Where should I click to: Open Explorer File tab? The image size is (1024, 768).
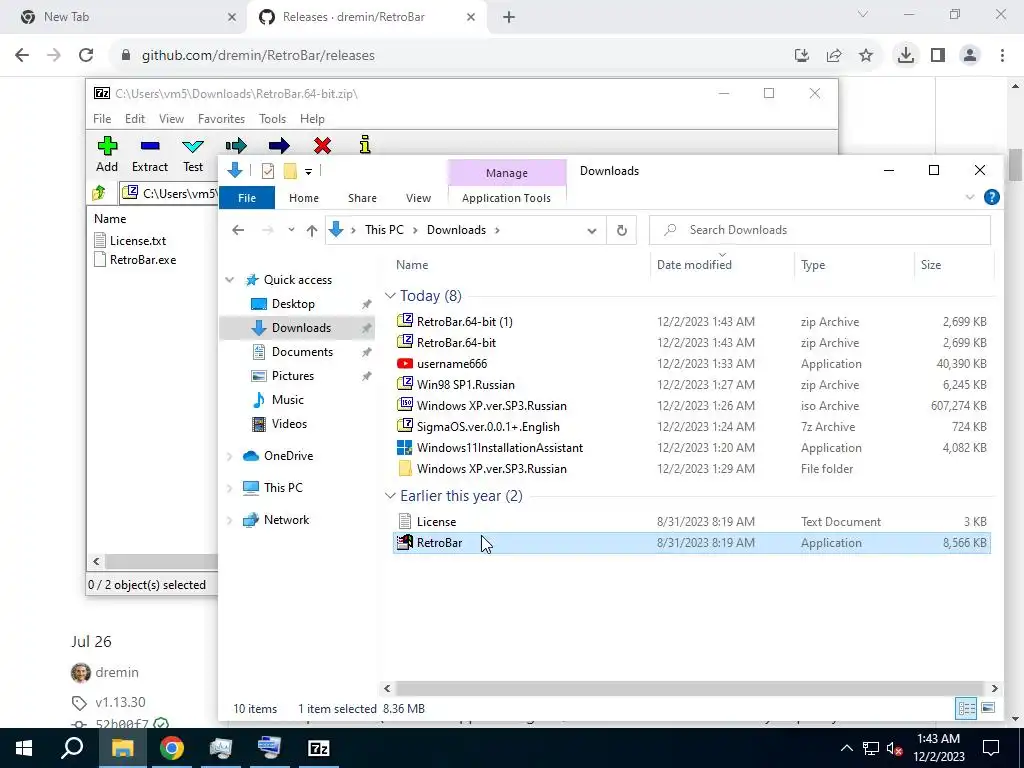(x=247, y=198)
